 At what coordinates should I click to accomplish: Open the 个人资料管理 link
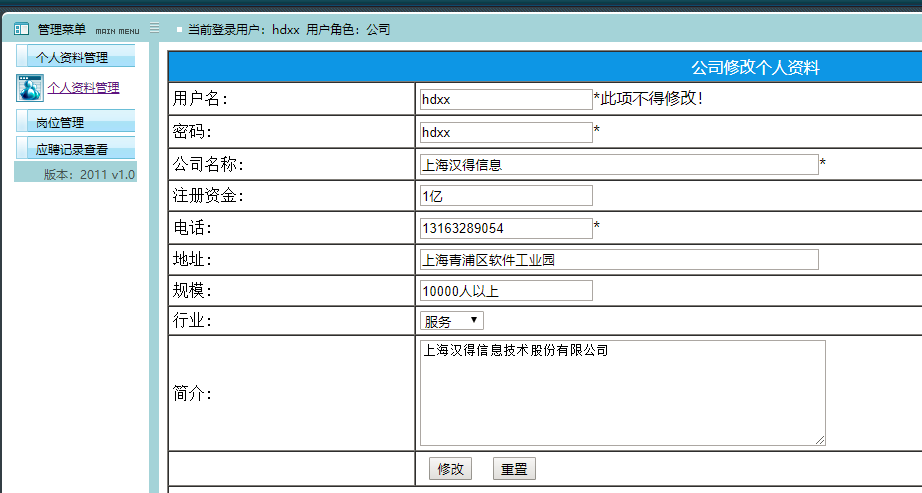(x=83, y=88)
